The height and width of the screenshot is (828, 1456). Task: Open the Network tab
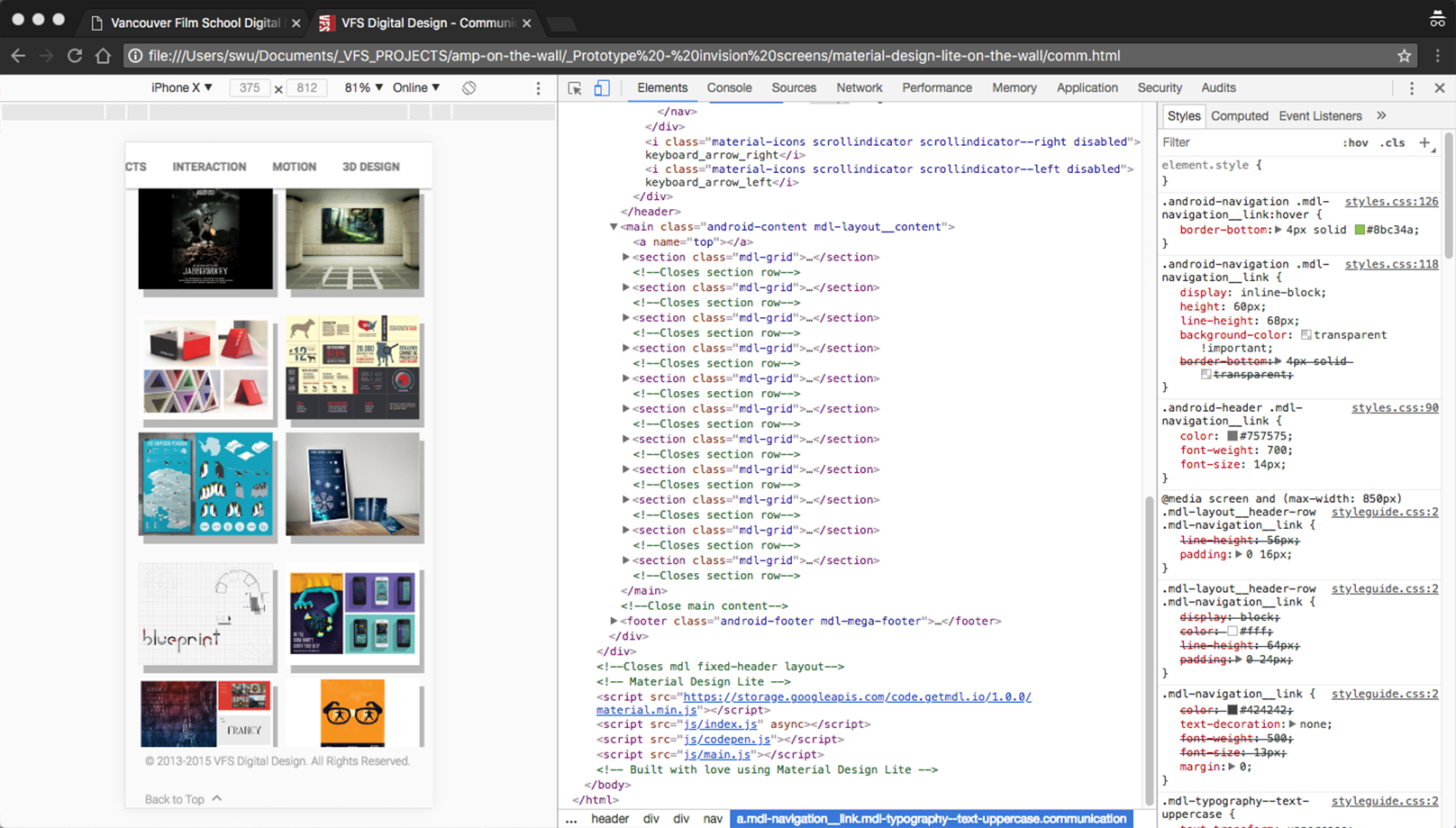pyautogui.click(x=860, y=87)
